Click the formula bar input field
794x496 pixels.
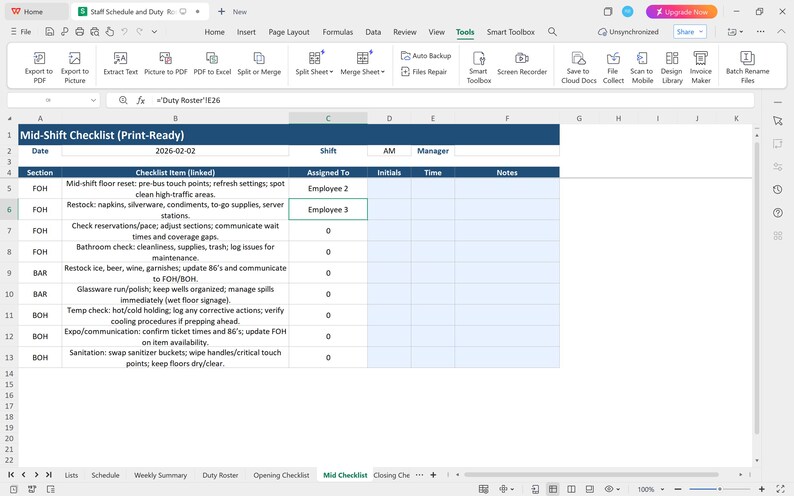pos(453,100)
